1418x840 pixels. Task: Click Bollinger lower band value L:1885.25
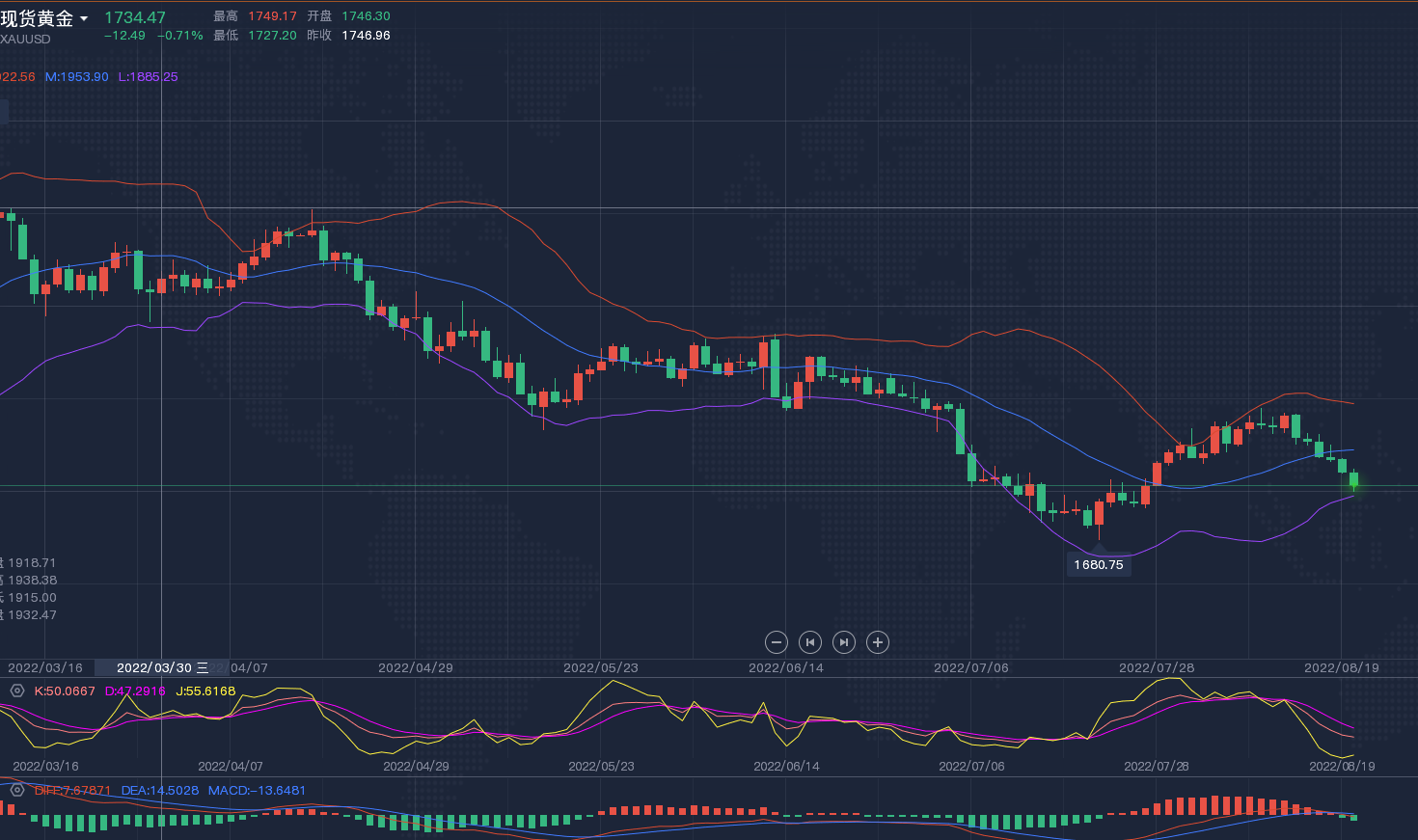click(x=149, y=77)
